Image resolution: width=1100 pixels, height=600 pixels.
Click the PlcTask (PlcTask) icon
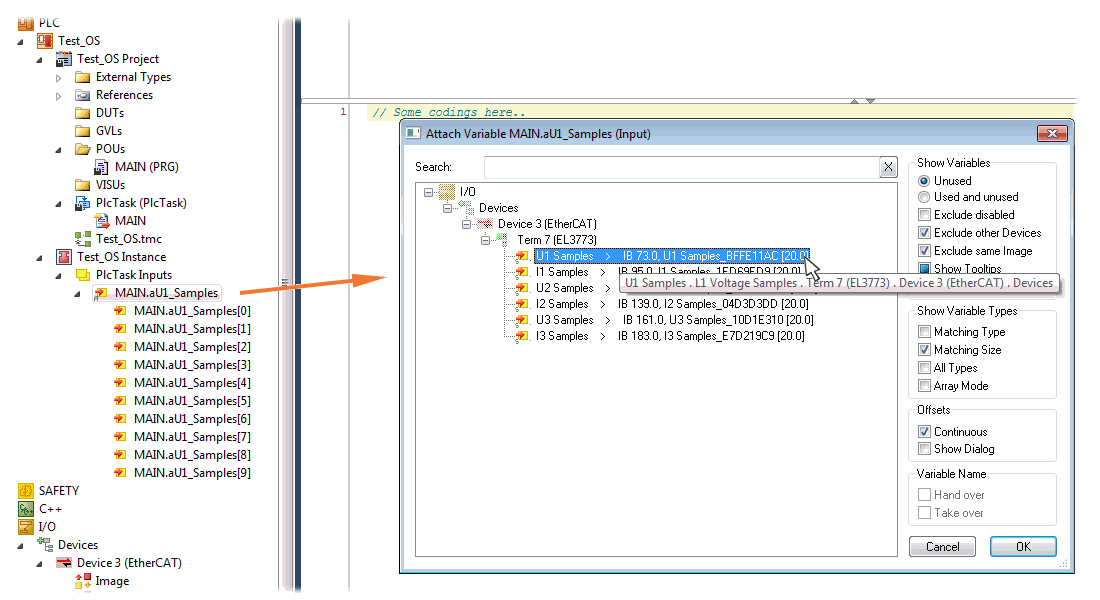(83, 203)
